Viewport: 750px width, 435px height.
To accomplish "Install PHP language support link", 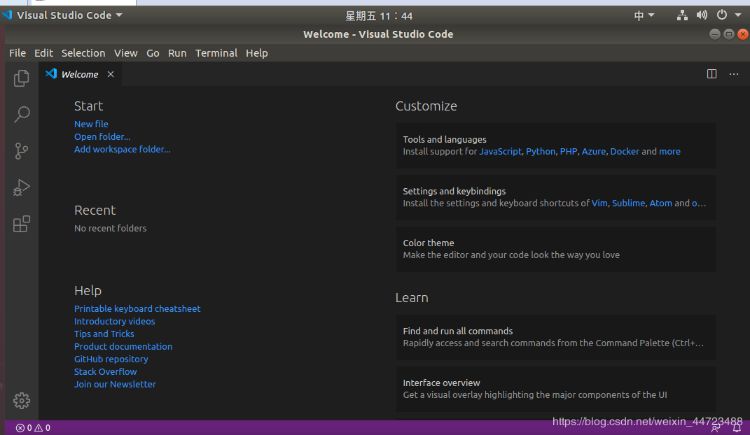I will point(568,152).
